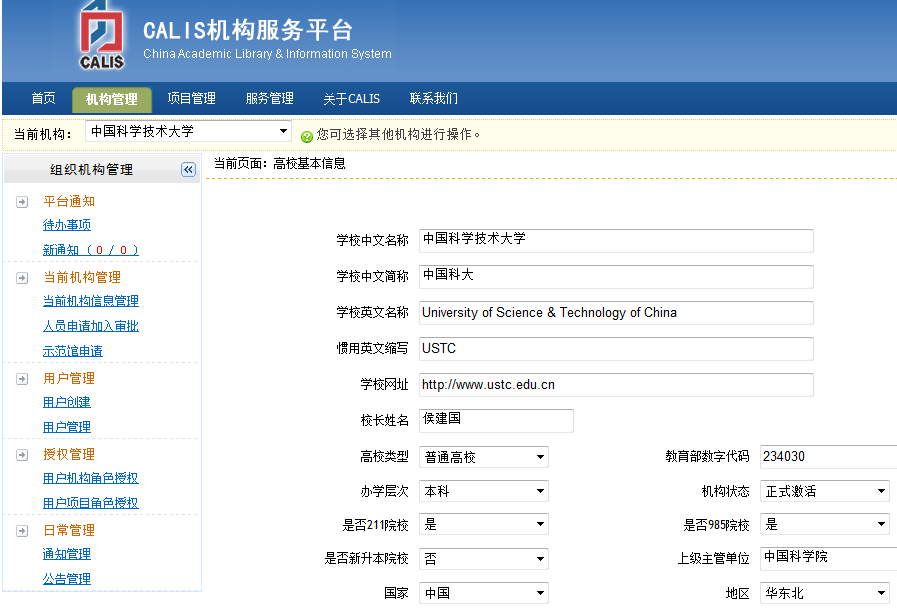Go to the 首页 tab
The height and width of the screenshot is (613, 897).
click(x=43, y=98)
